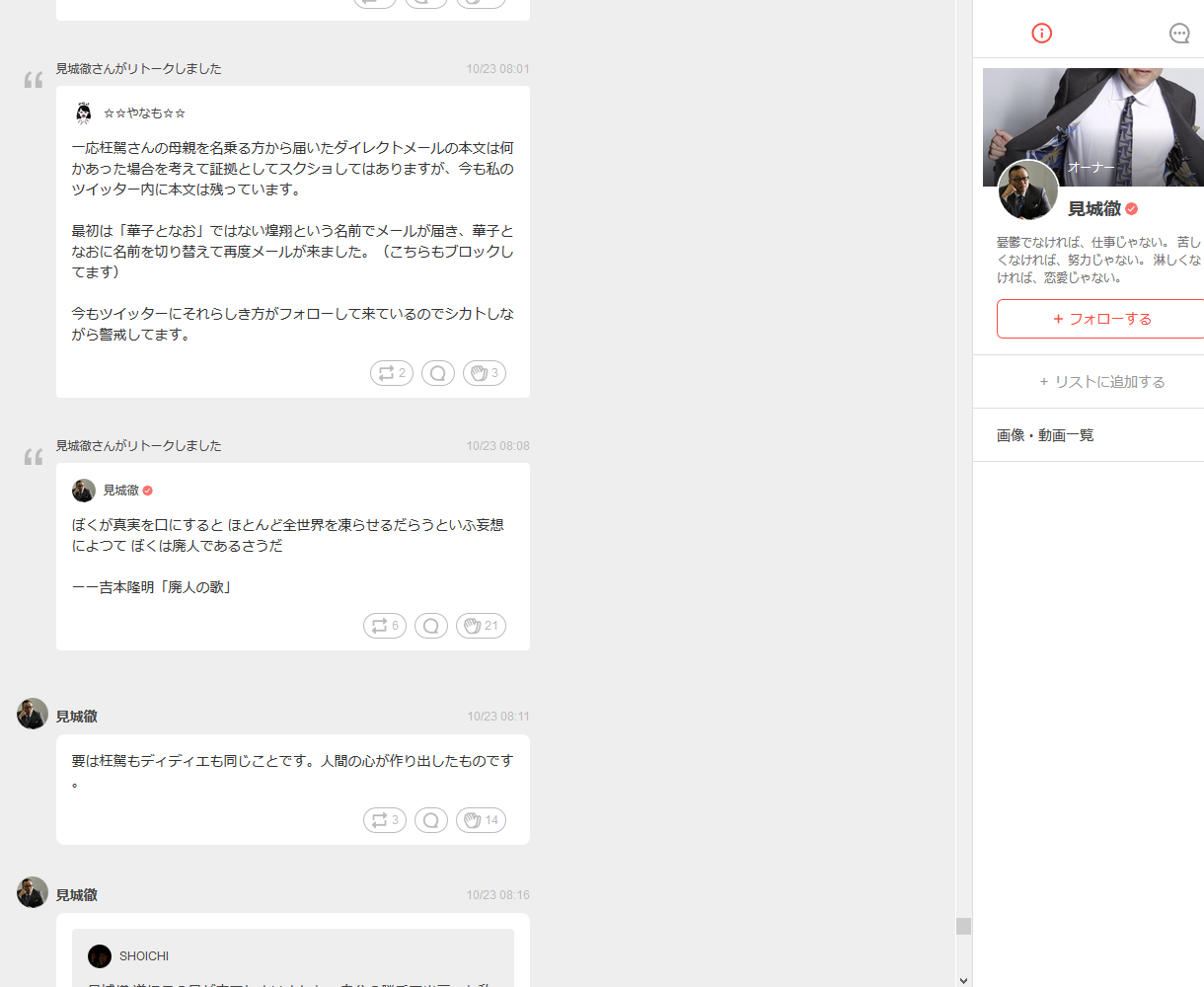Retalk the 吉本隆明「廃人の歌」 quote post

pyautogui.click(x=385, y=626)
